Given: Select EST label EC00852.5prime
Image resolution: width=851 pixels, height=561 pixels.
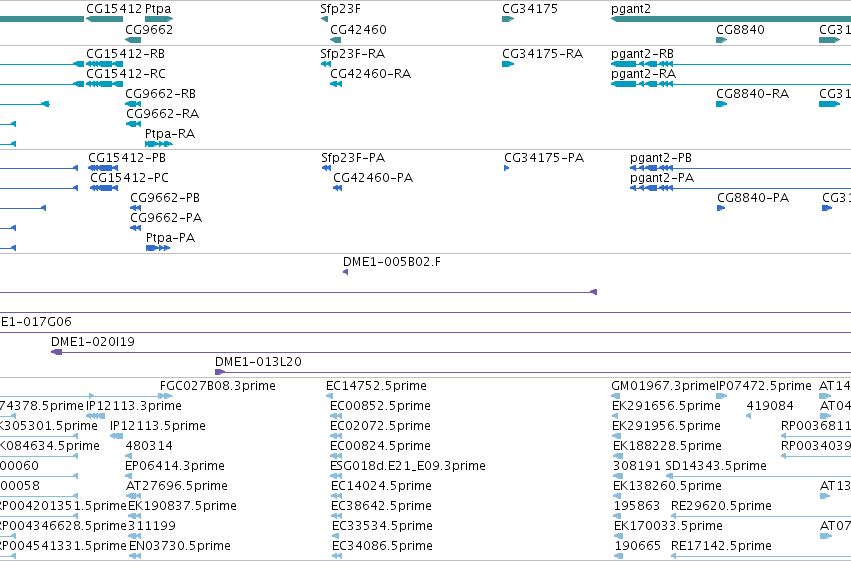Looking at the screenshot, I should coord(380,406).
